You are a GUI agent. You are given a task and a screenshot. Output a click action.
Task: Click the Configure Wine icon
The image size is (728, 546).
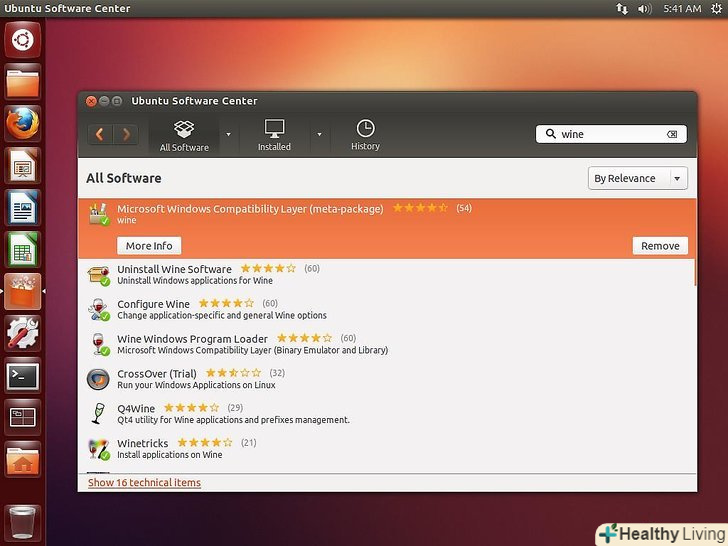click(x=97, y=309)
